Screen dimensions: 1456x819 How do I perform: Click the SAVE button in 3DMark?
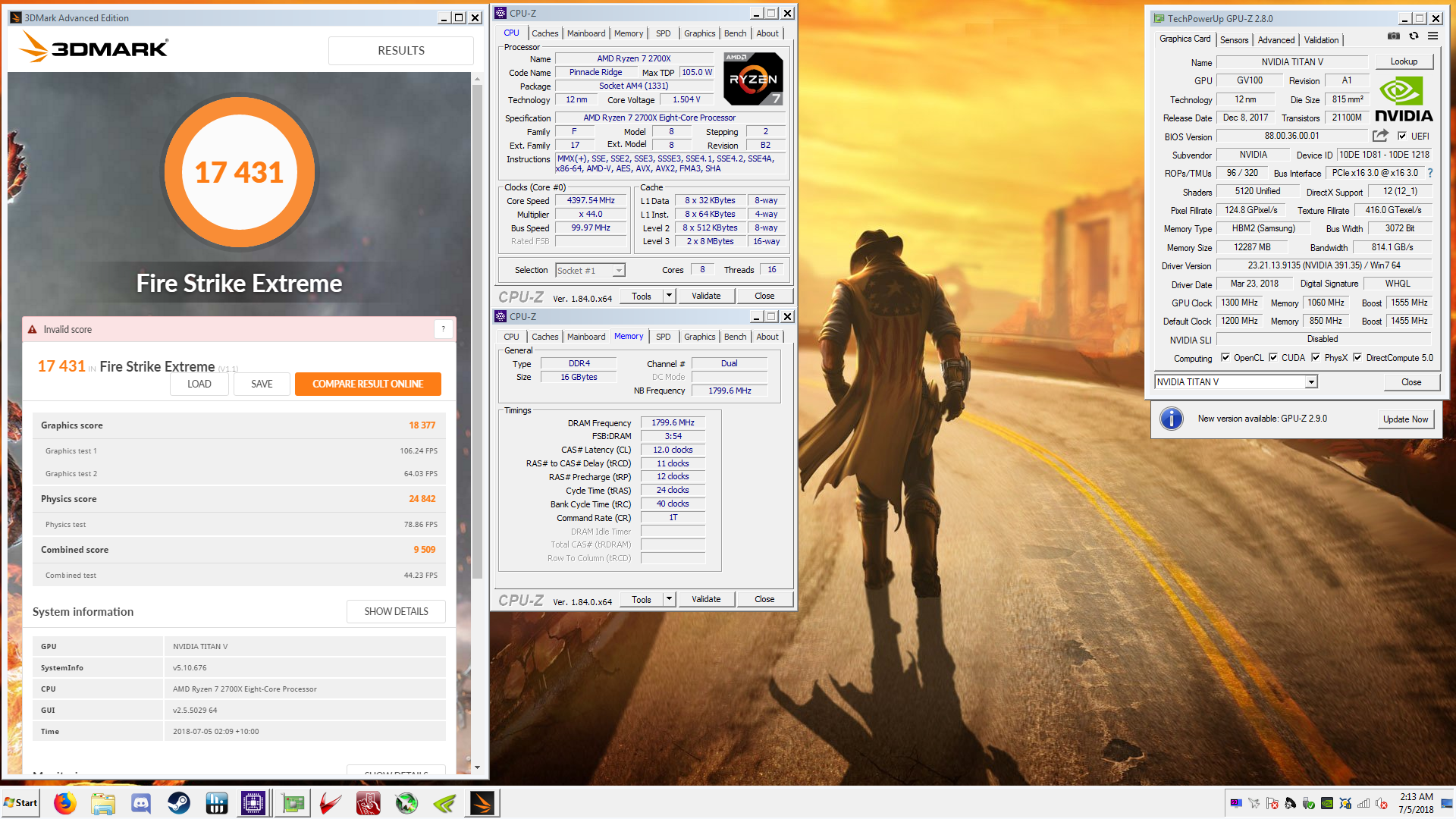(262, 384)
